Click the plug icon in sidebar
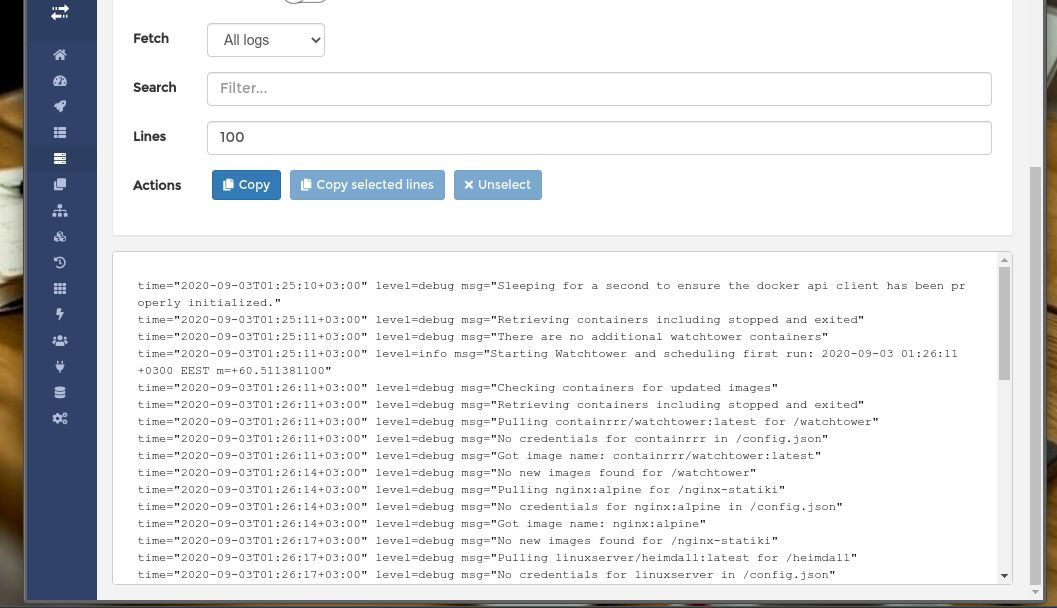Image resolution: width=1057 pixels, height=608 pixels. (x=60, y=366)
